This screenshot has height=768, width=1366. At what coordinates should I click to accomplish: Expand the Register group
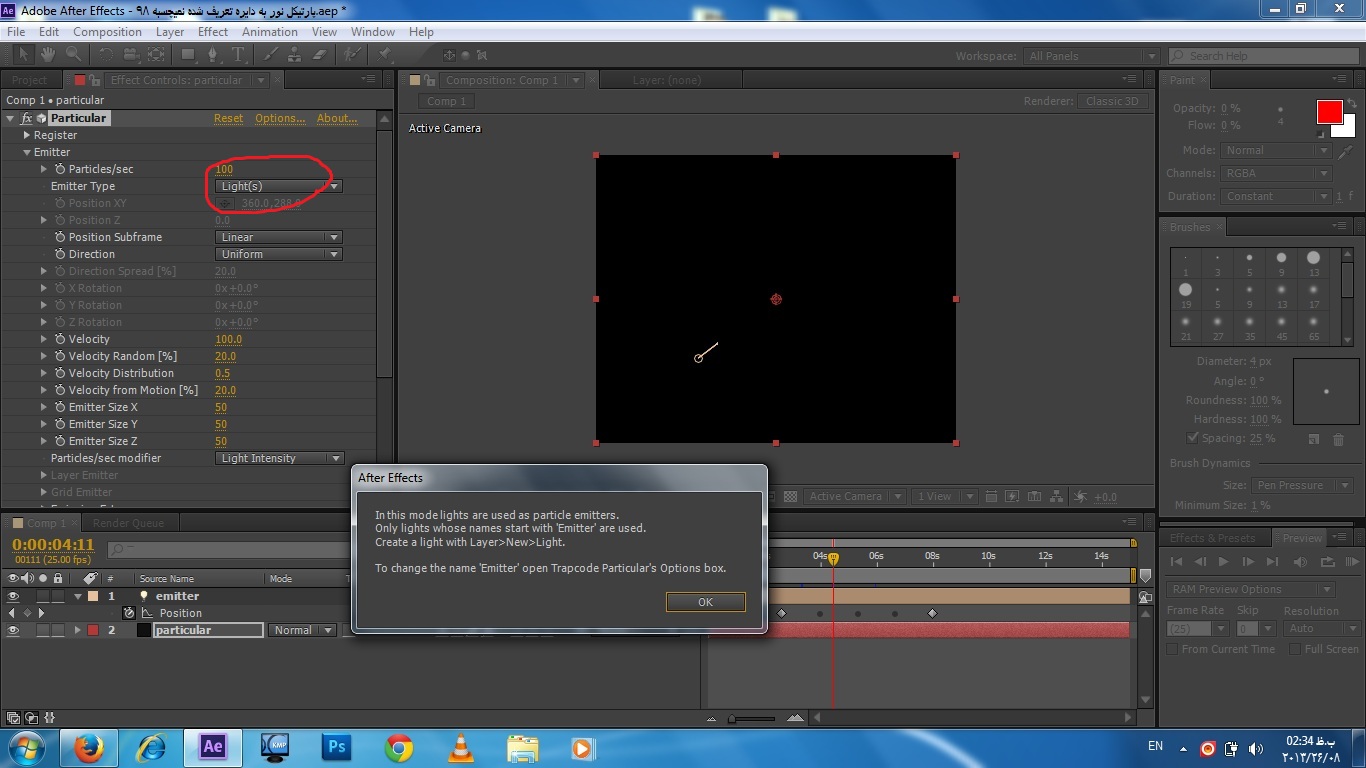27,135
